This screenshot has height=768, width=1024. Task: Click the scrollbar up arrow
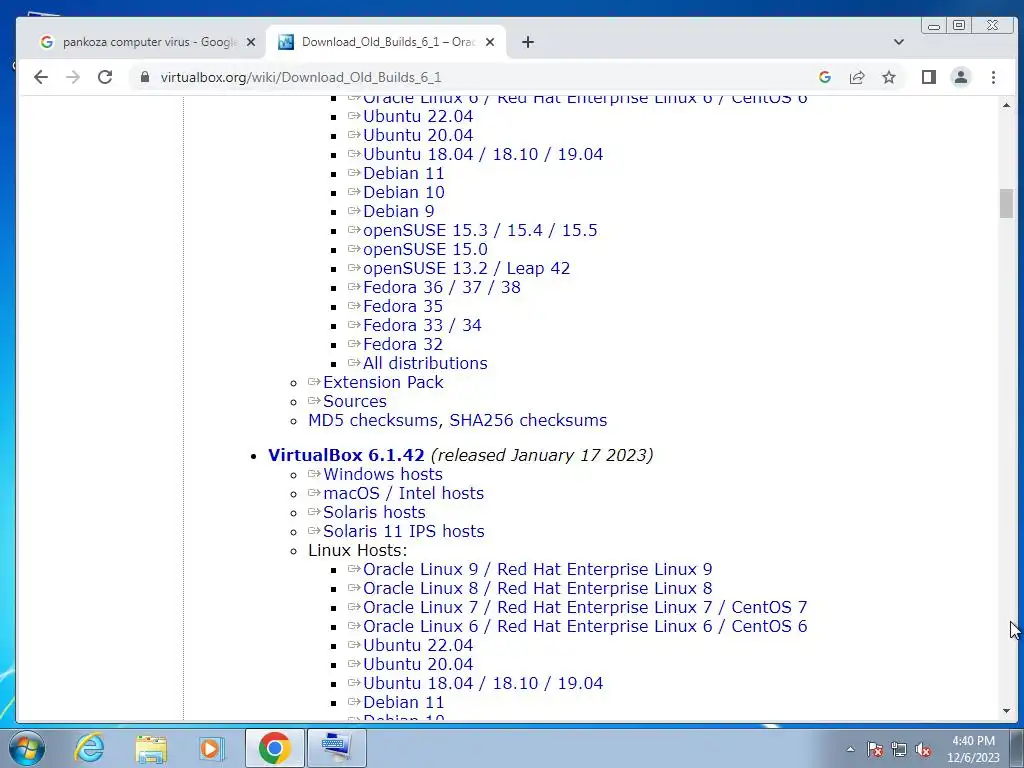(1006, 104)
